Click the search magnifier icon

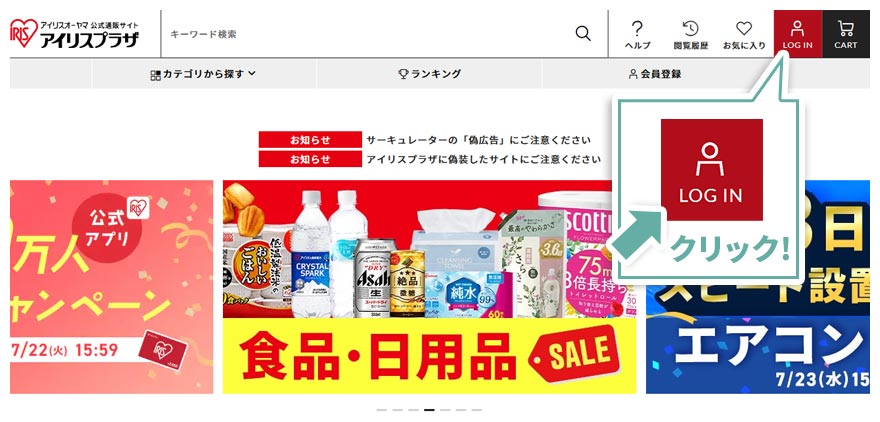tap(583, 34)
